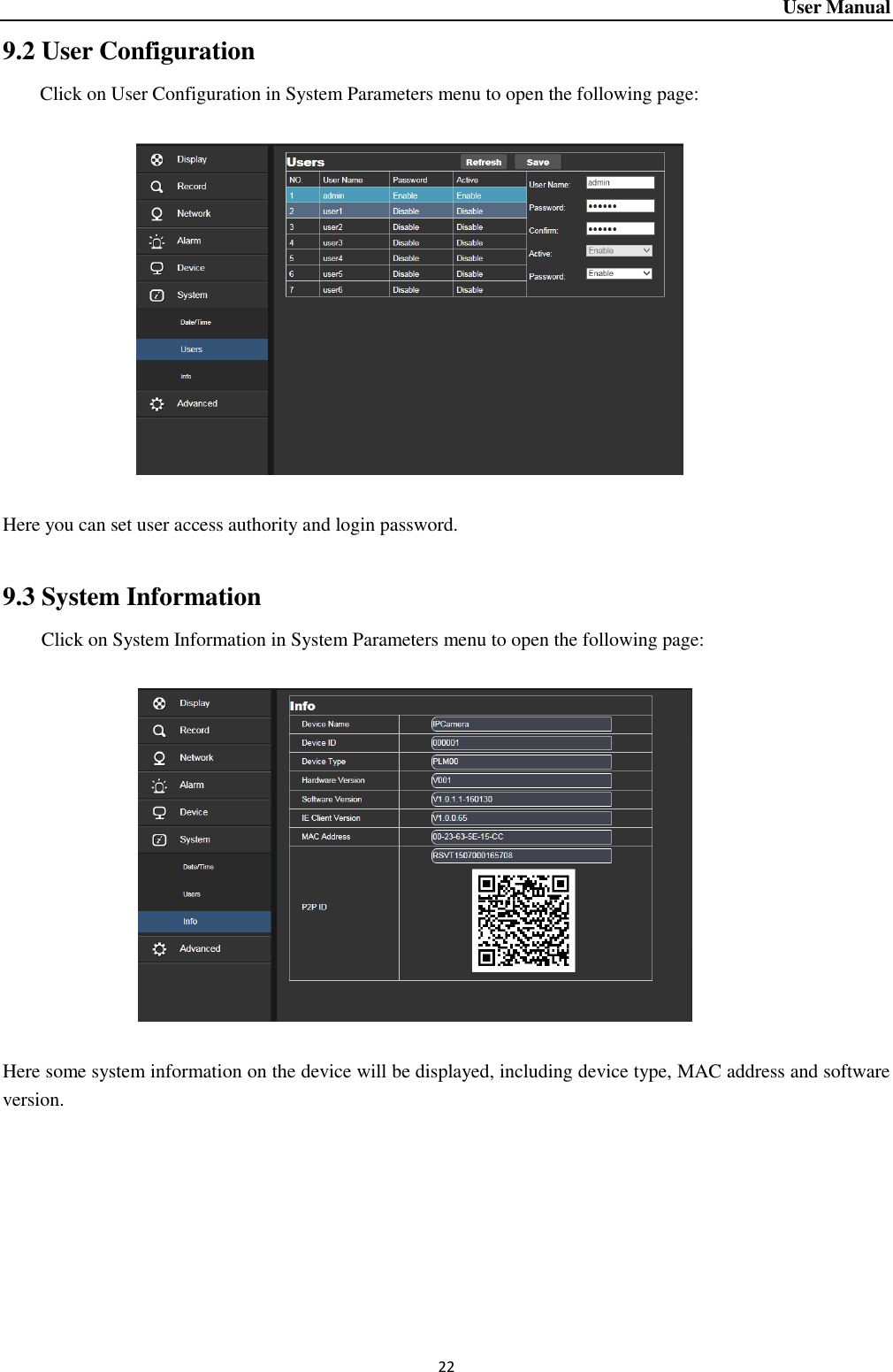Viewport: 893px width, 1372px height.
Task: Click the Device Name field IPCamera
Action: 522,724
